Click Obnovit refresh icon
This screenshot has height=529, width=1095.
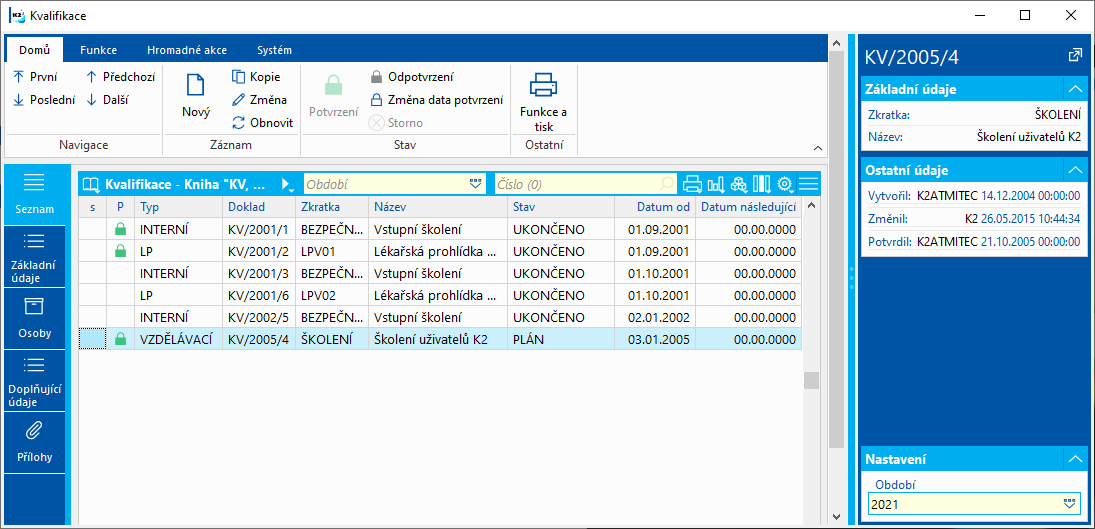coord(239,123)
